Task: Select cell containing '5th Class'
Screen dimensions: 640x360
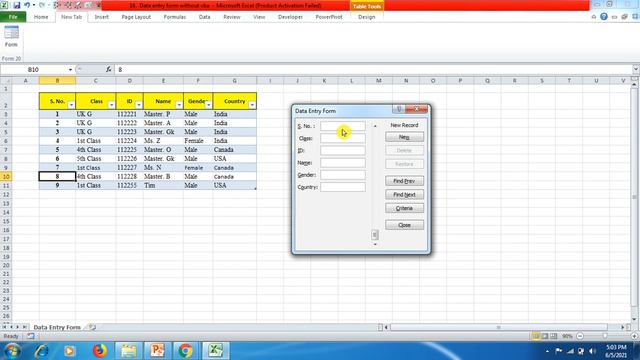Action: coord(96,158)
